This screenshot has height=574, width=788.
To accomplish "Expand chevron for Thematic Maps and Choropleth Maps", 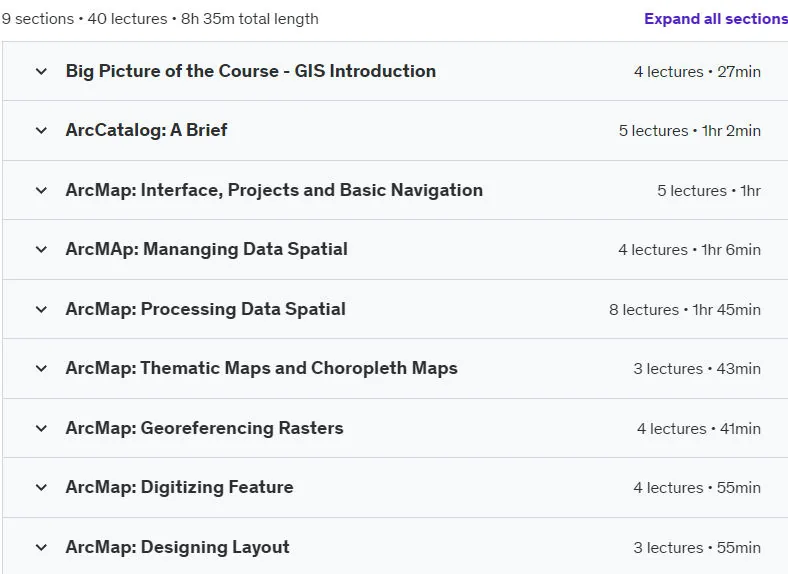I will tap(41, 368).
